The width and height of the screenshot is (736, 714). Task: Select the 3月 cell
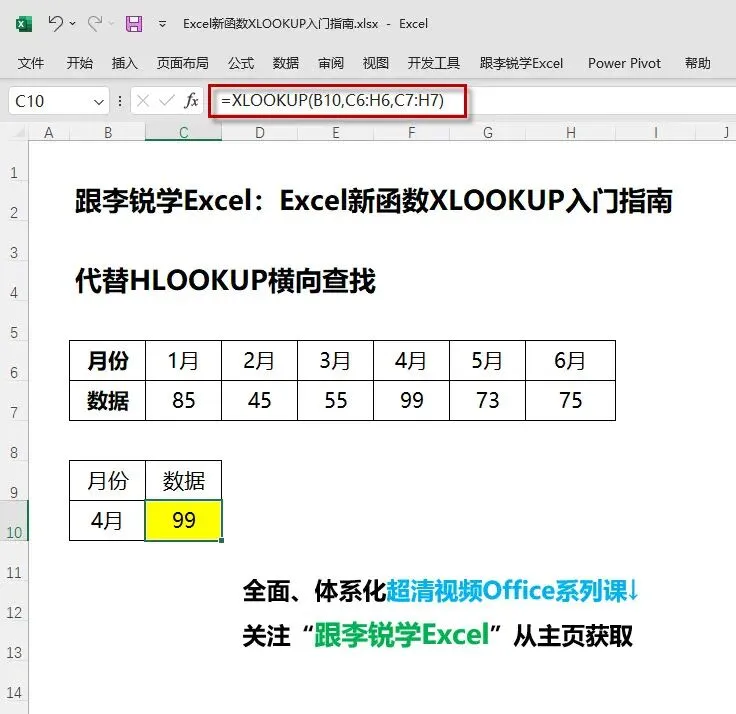pos(336,361)
